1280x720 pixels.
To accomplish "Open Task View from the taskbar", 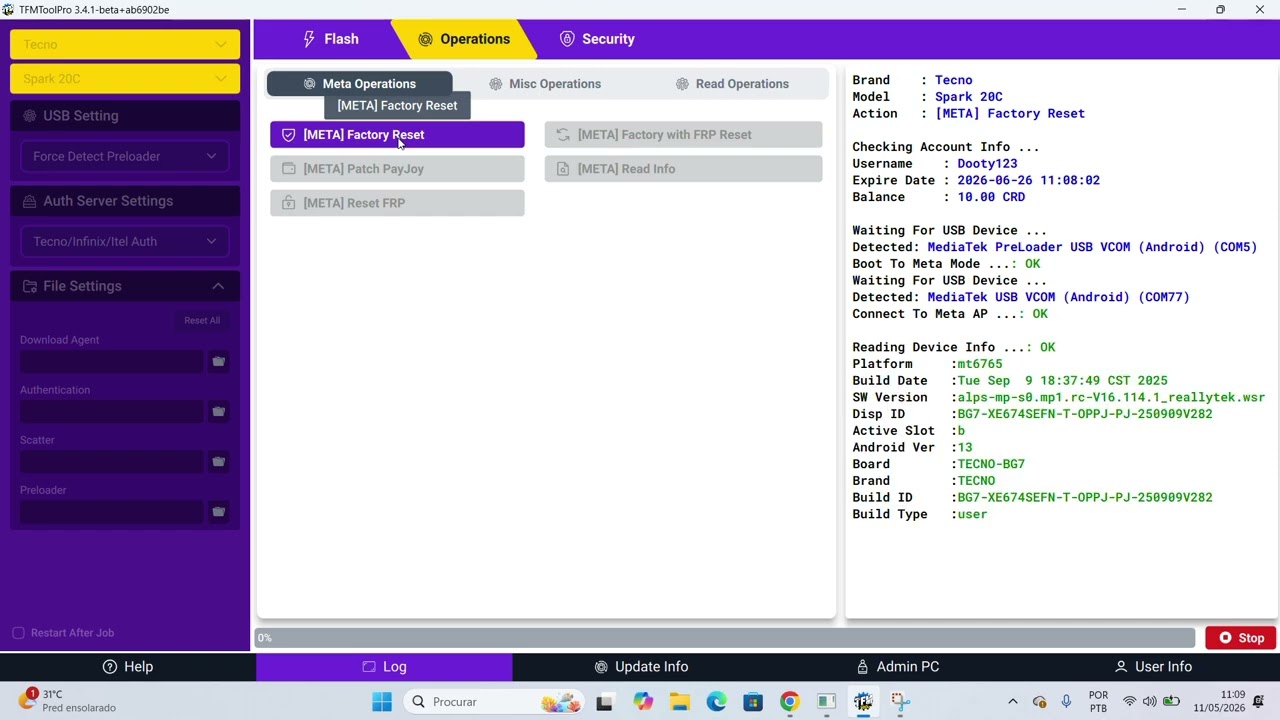I will pyautogui.click(x=604, y=702).
